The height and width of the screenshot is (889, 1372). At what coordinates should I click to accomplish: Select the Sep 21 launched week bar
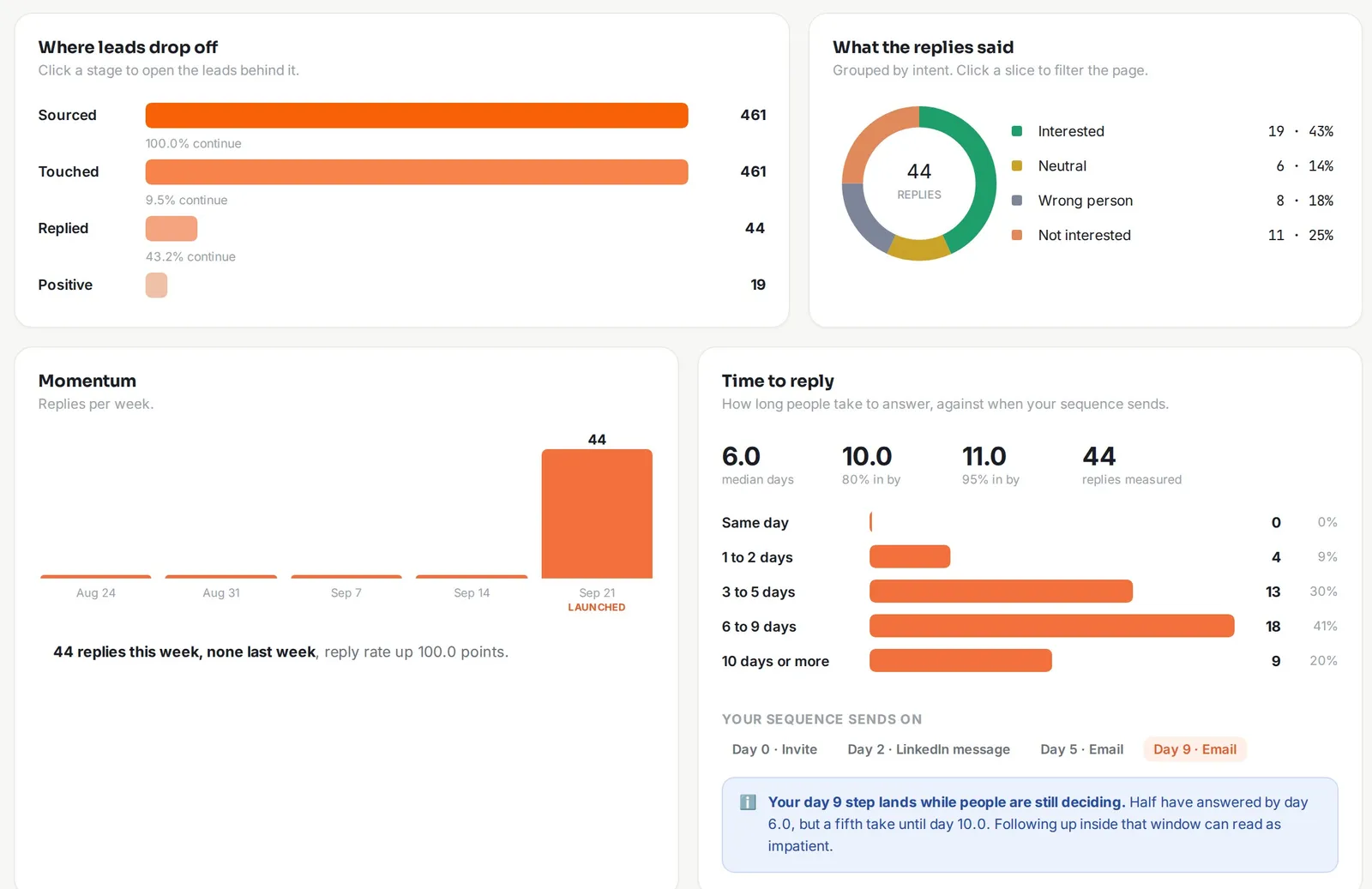pos(597,514)
